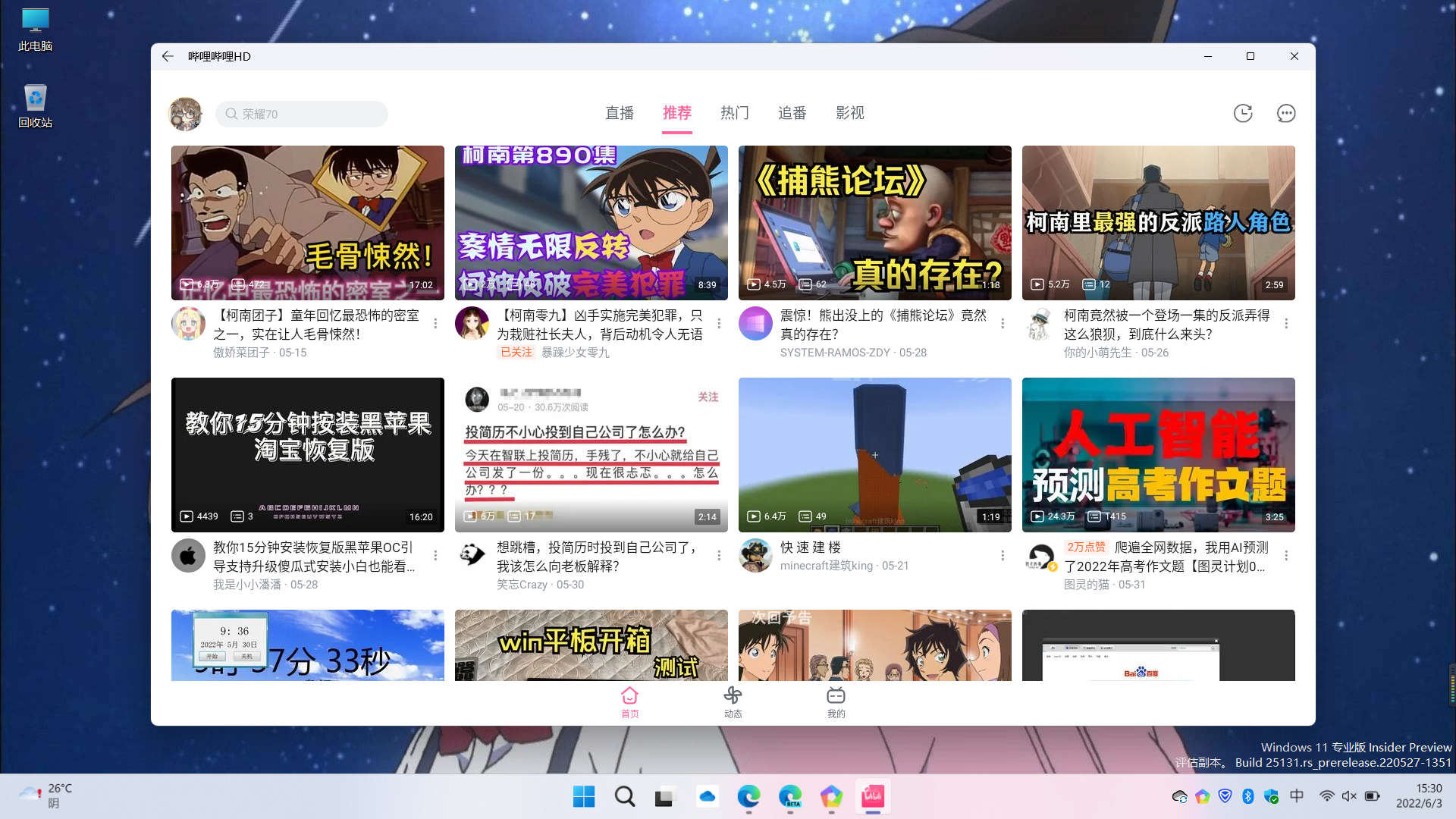Click the SYSTEM-RAMOS-ZDY uploader avatar
This screenshot has width=1456, height=819.
(x=755, y=324)
